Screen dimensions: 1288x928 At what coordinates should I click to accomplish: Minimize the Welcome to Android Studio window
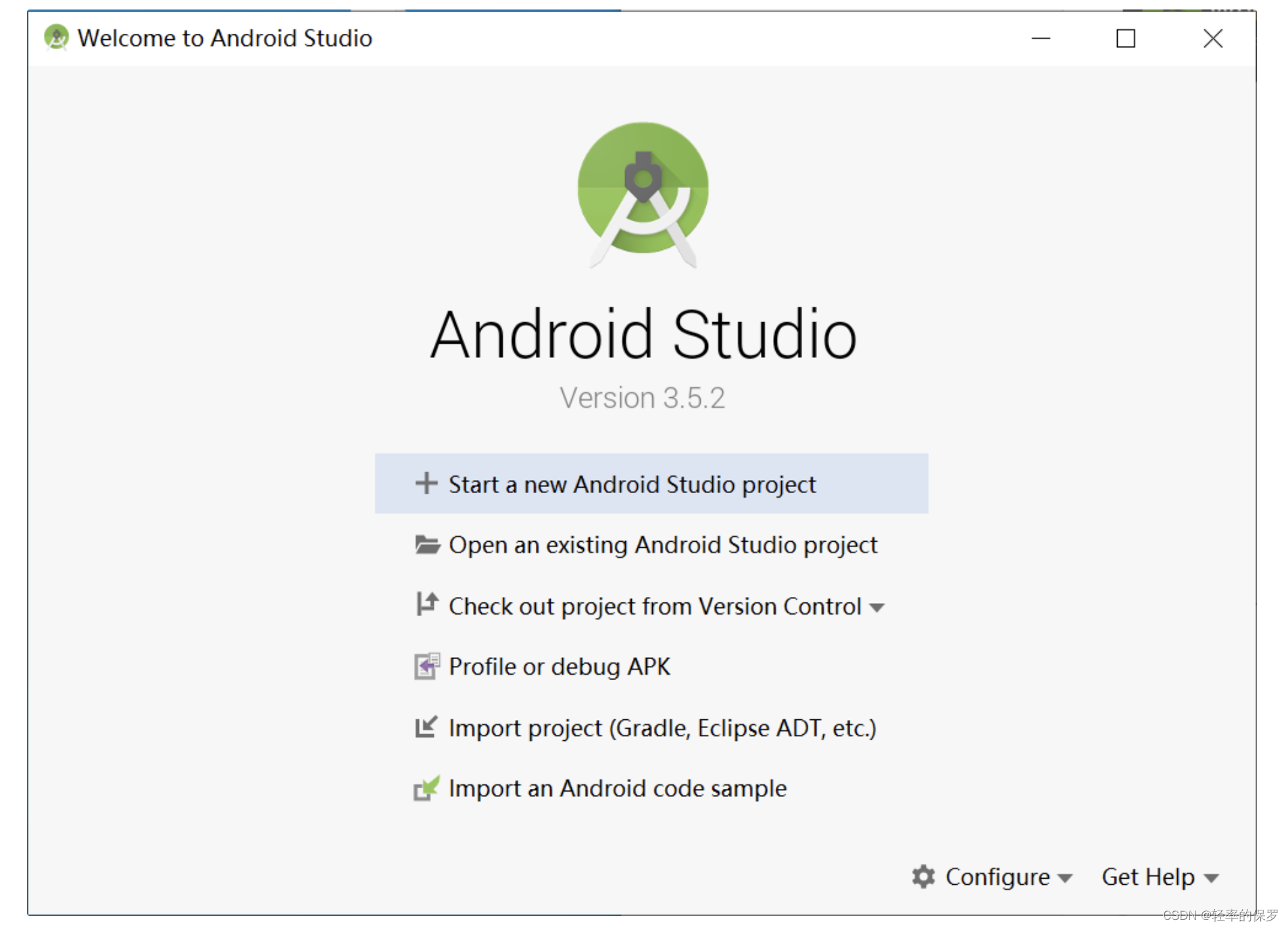pos(1041,38)
